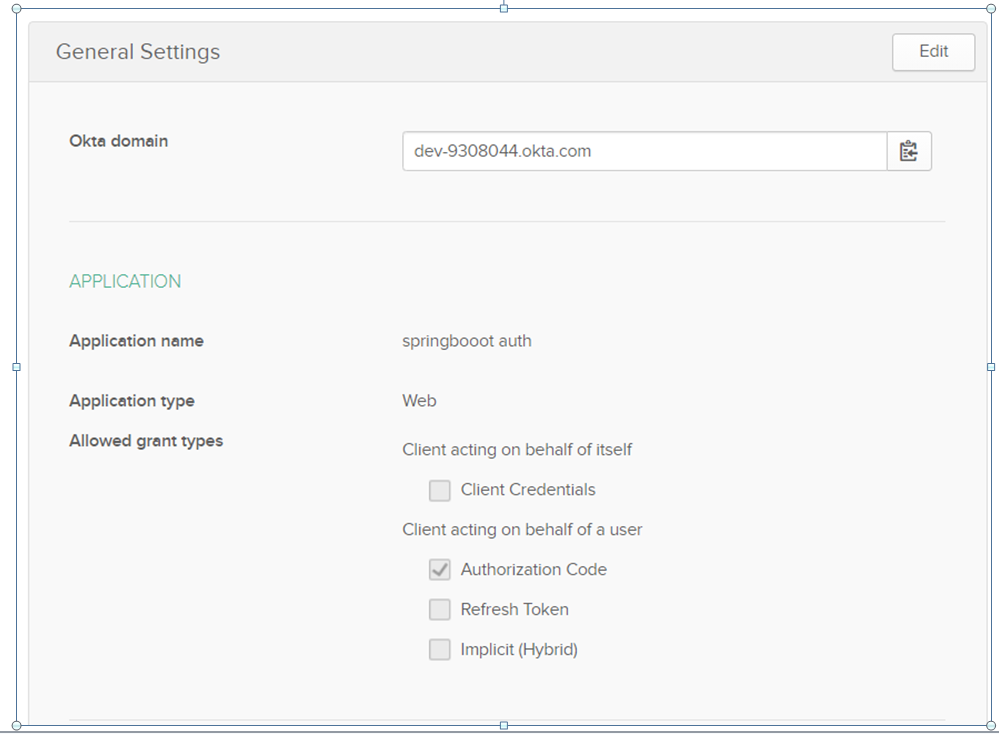Click the left-middle selection handle
The width and height of the screenshot is (999, 734).
(15, 366)
